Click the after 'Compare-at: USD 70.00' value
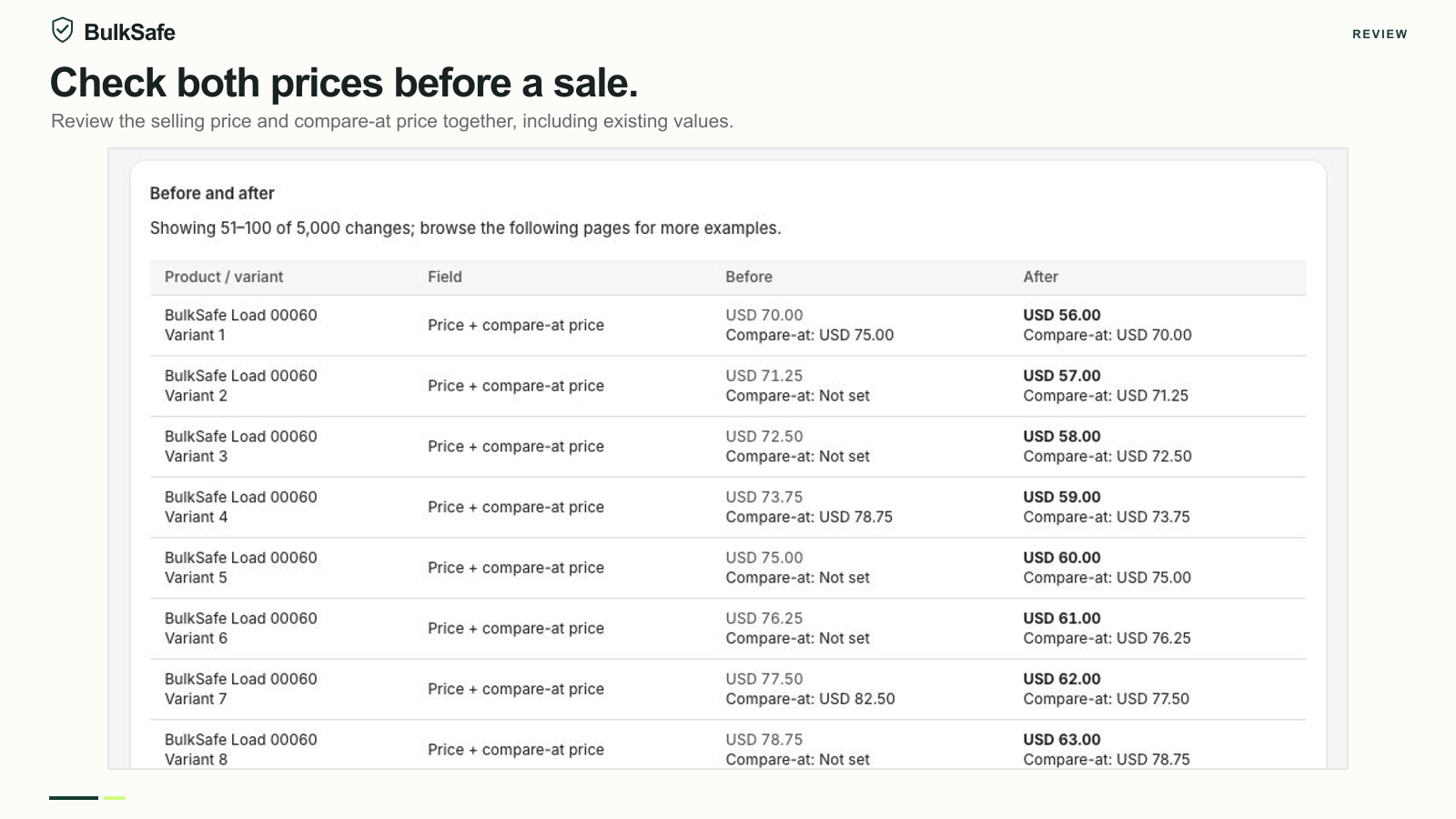 coord(1107,335)
